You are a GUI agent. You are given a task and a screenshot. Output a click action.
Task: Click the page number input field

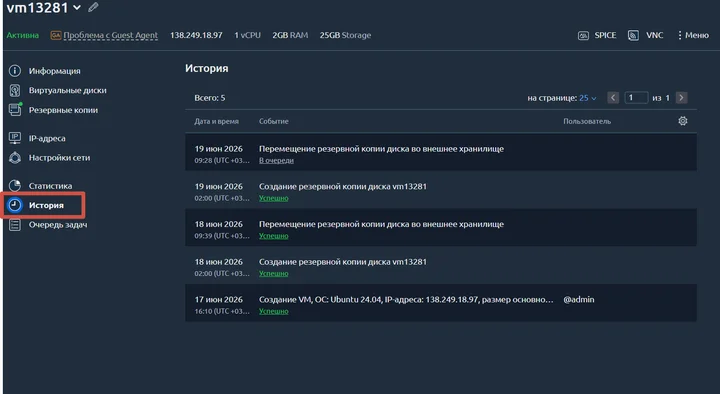(x=636, y=98)
